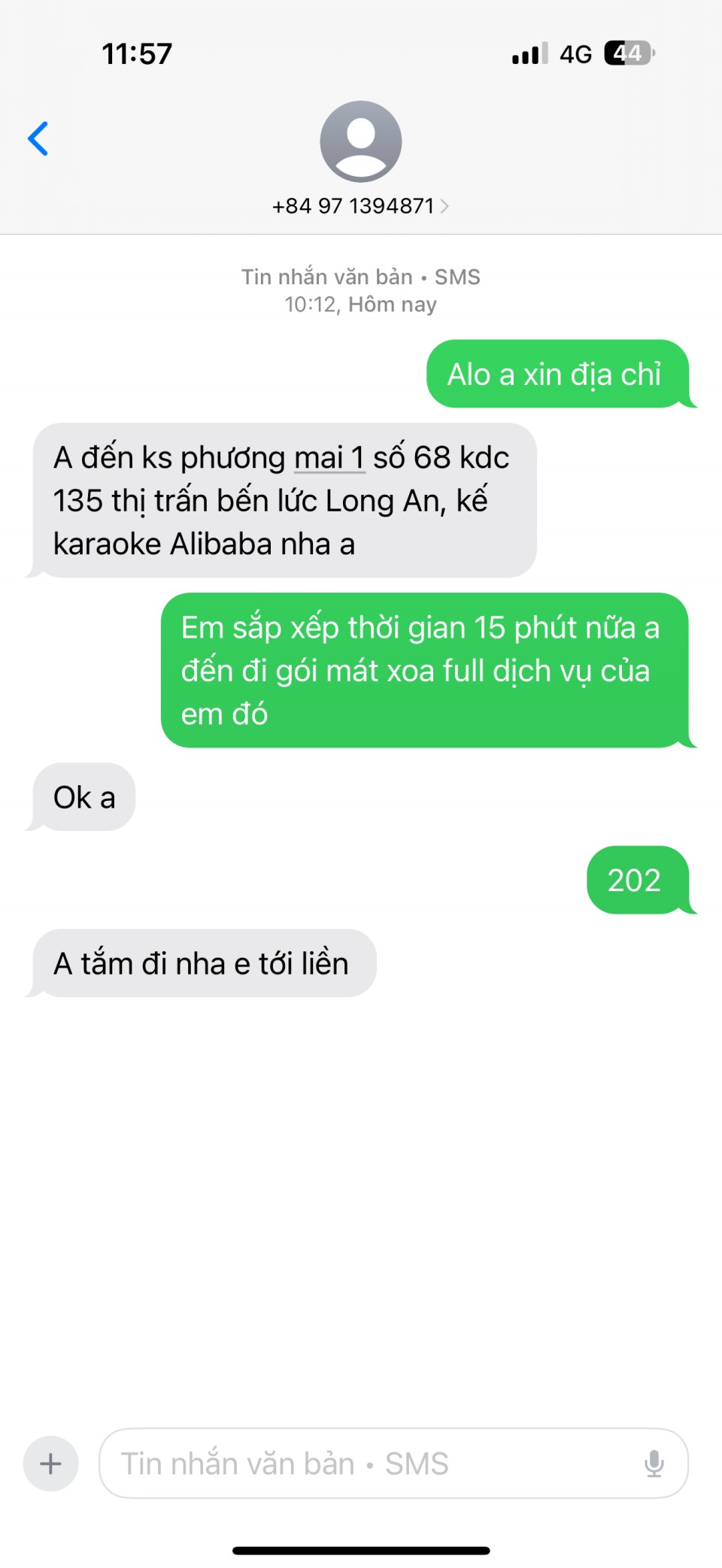The image size is (722, 1568).
Task: Tap the "Ok a" message bubble
Action: tap(83, 797)
